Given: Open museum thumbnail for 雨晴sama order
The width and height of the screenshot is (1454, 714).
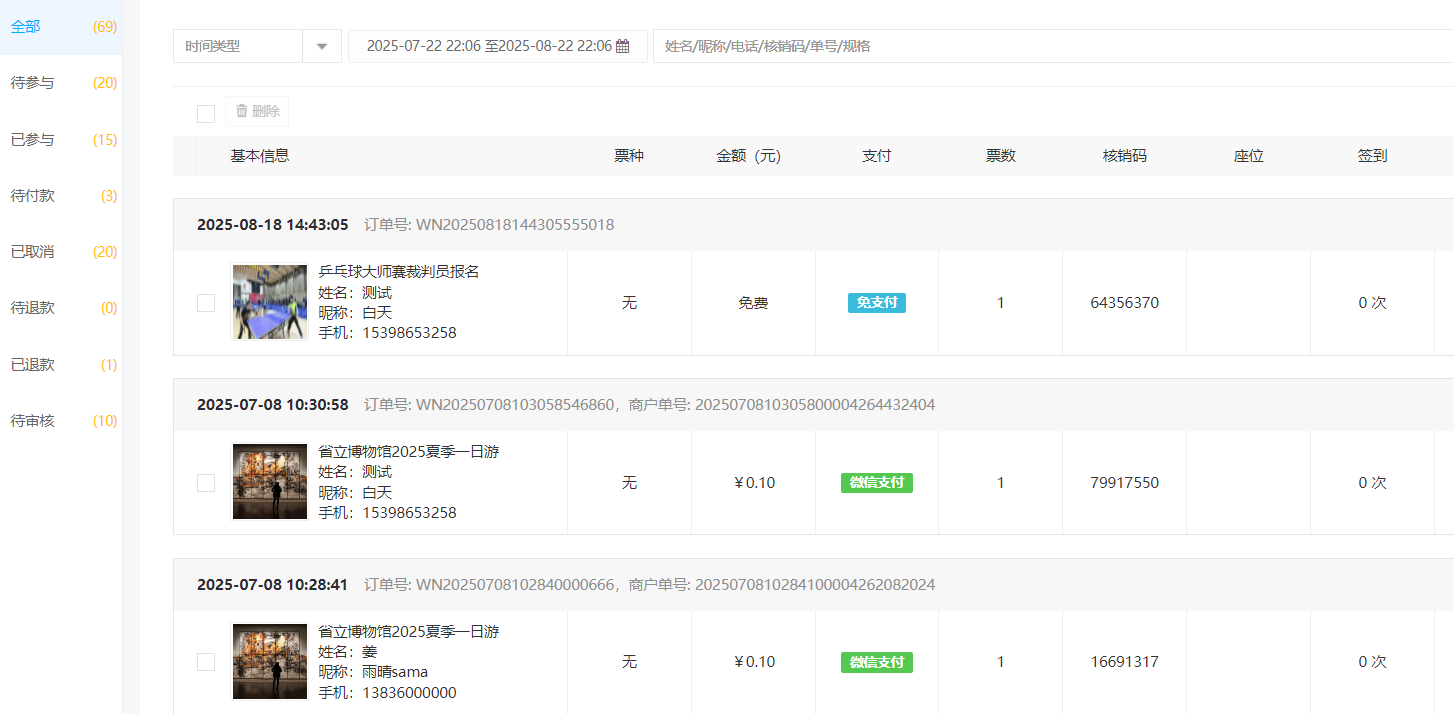Looking at the screenshot, I should coord(270,662).
